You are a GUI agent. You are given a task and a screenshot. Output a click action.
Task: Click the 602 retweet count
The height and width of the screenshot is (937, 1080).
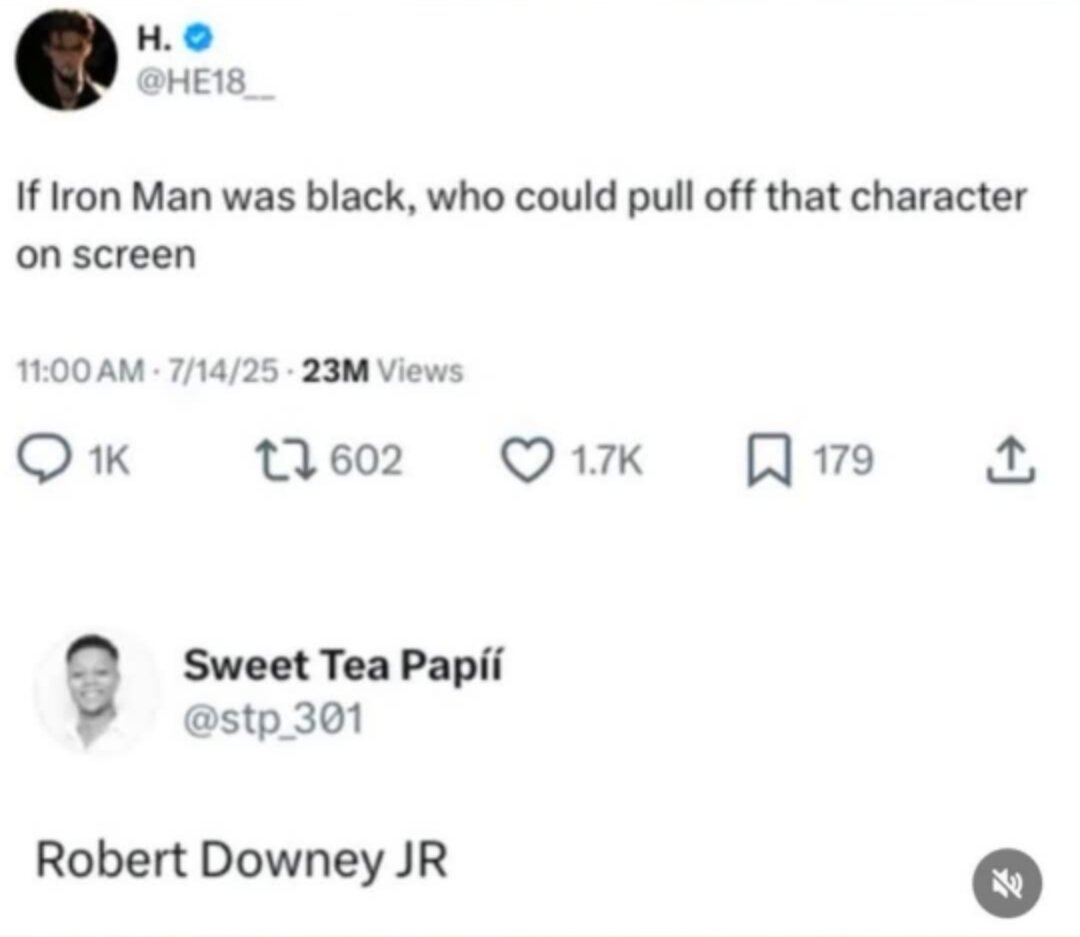pyautogui.click(x=366, y=460)
